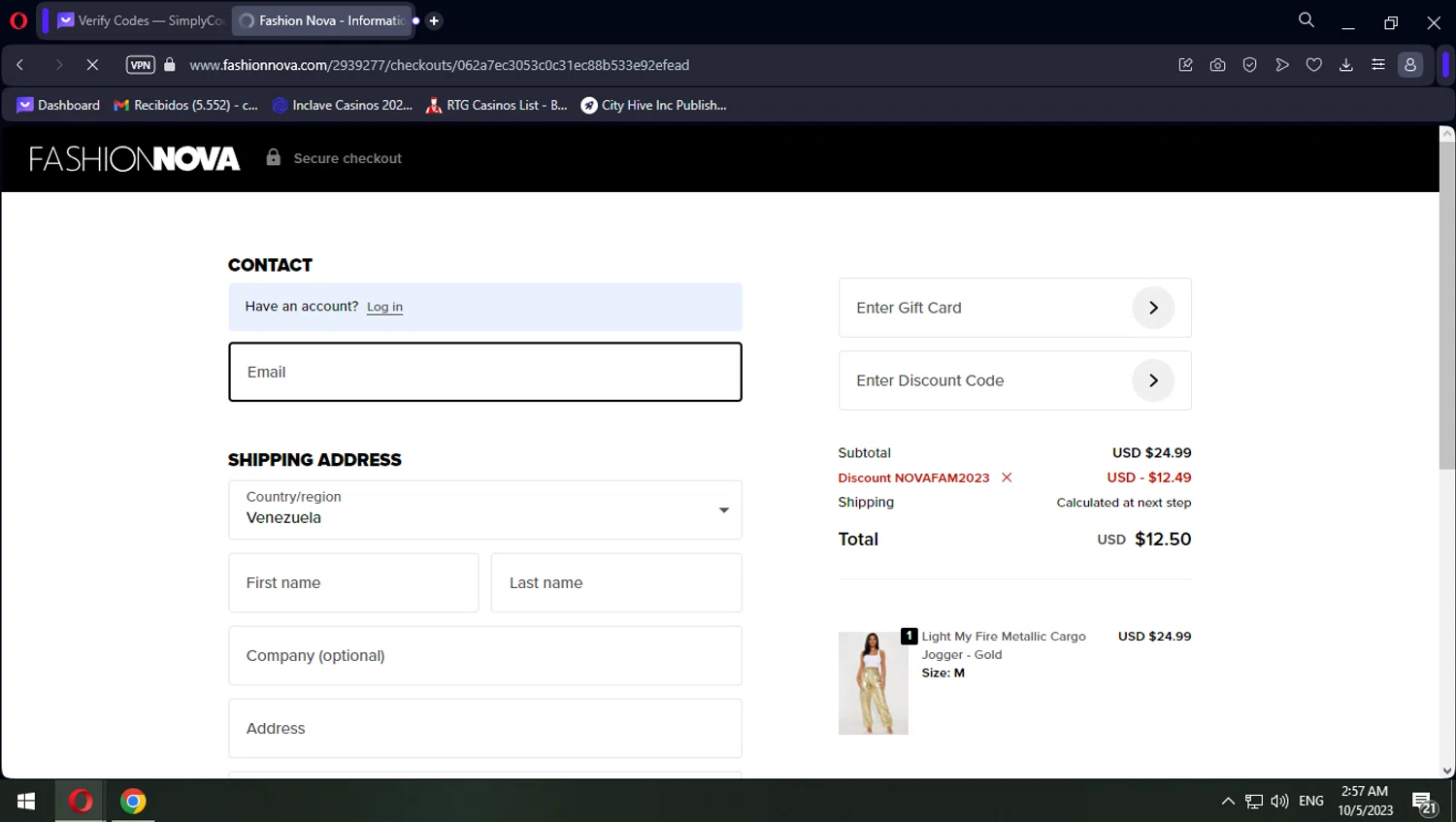Viewport: 1456px width, 822px height.
Task: Open the downloads panel
Action: click(x=1346, y=65)
